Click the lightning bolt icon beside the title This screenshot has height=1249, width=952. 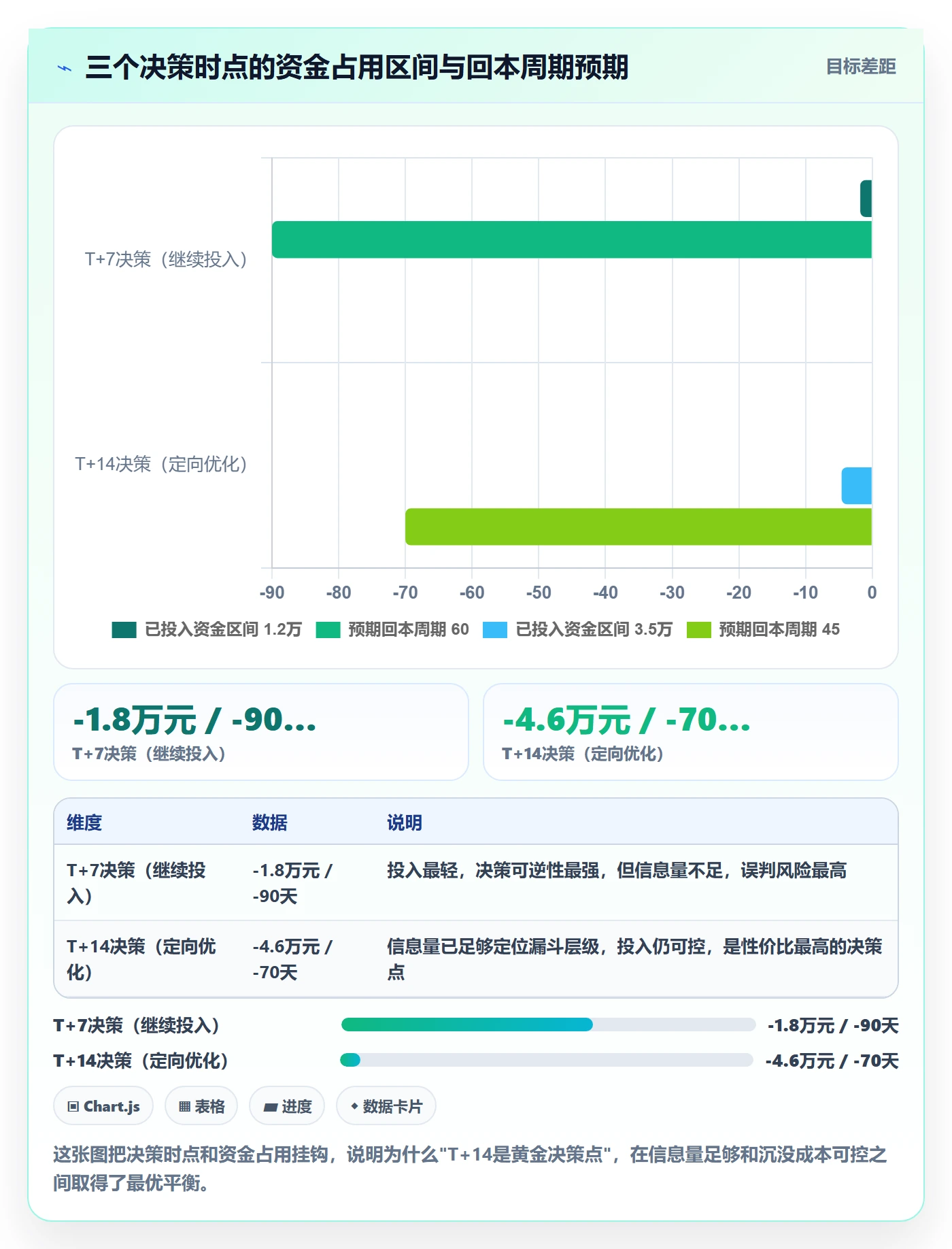click(65, 68)
